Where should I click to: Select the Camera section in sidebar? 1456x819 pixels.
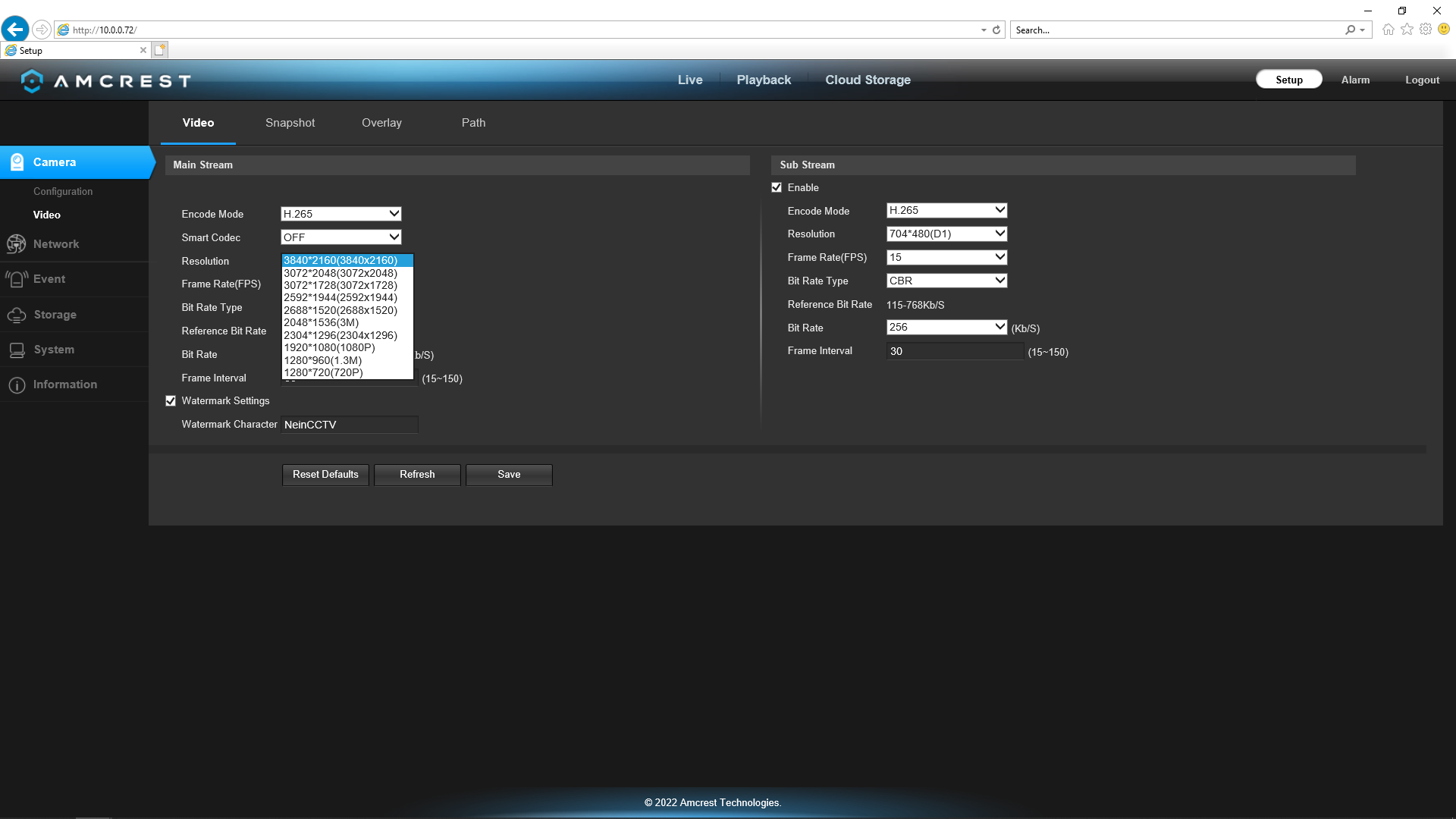point(74,162)
